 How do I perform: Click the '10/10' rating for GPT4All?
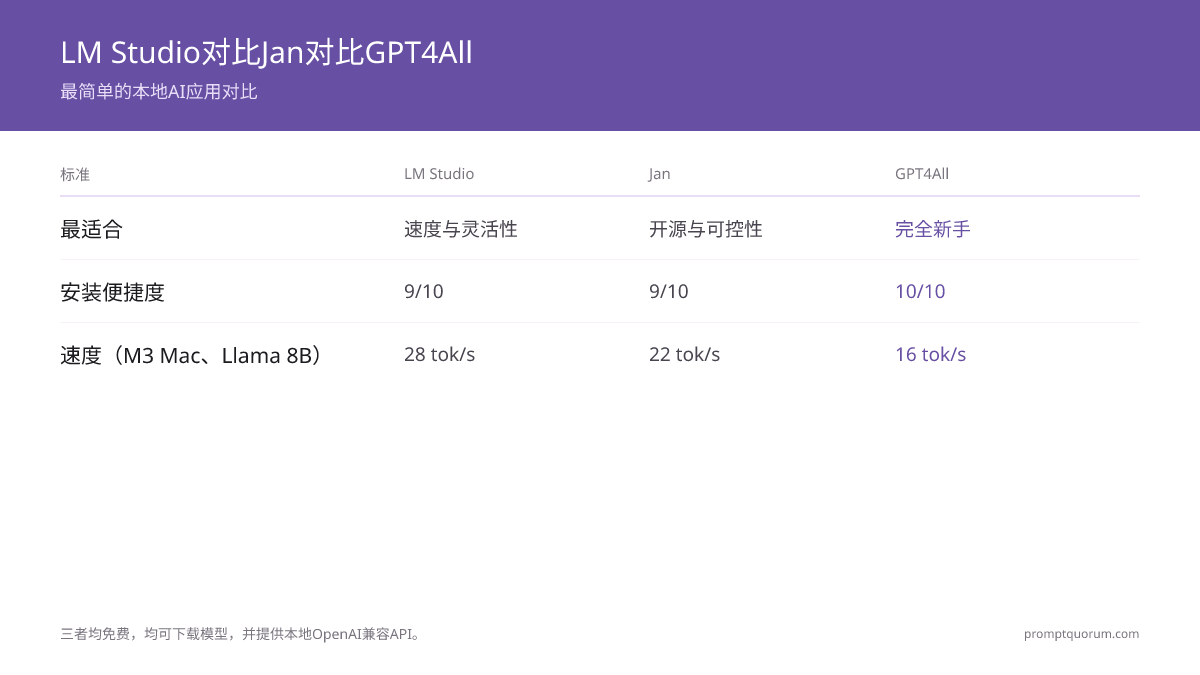(x=920, y=292)
